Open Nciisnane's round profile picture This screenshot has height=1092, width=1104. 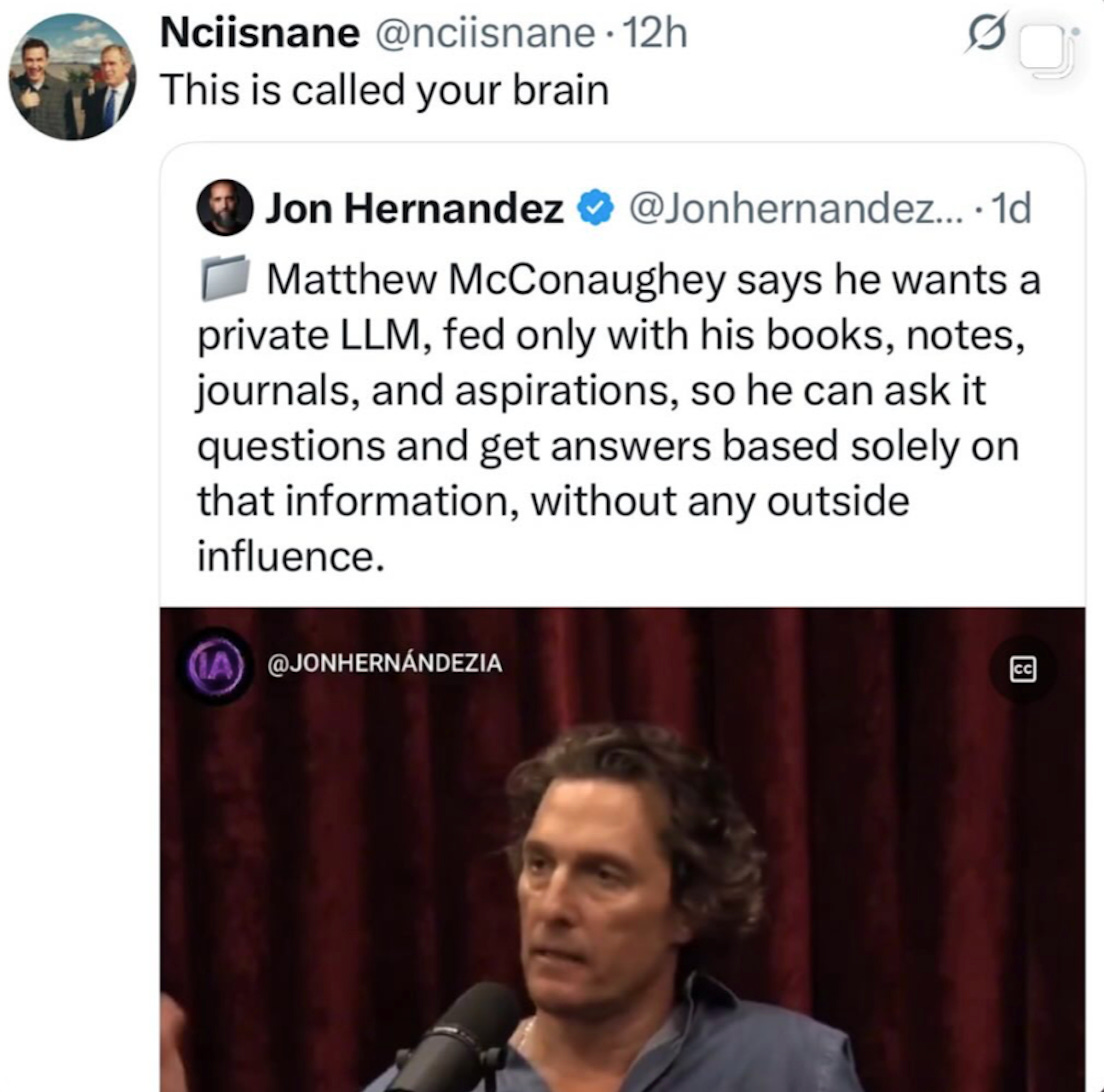coord(72,77)
